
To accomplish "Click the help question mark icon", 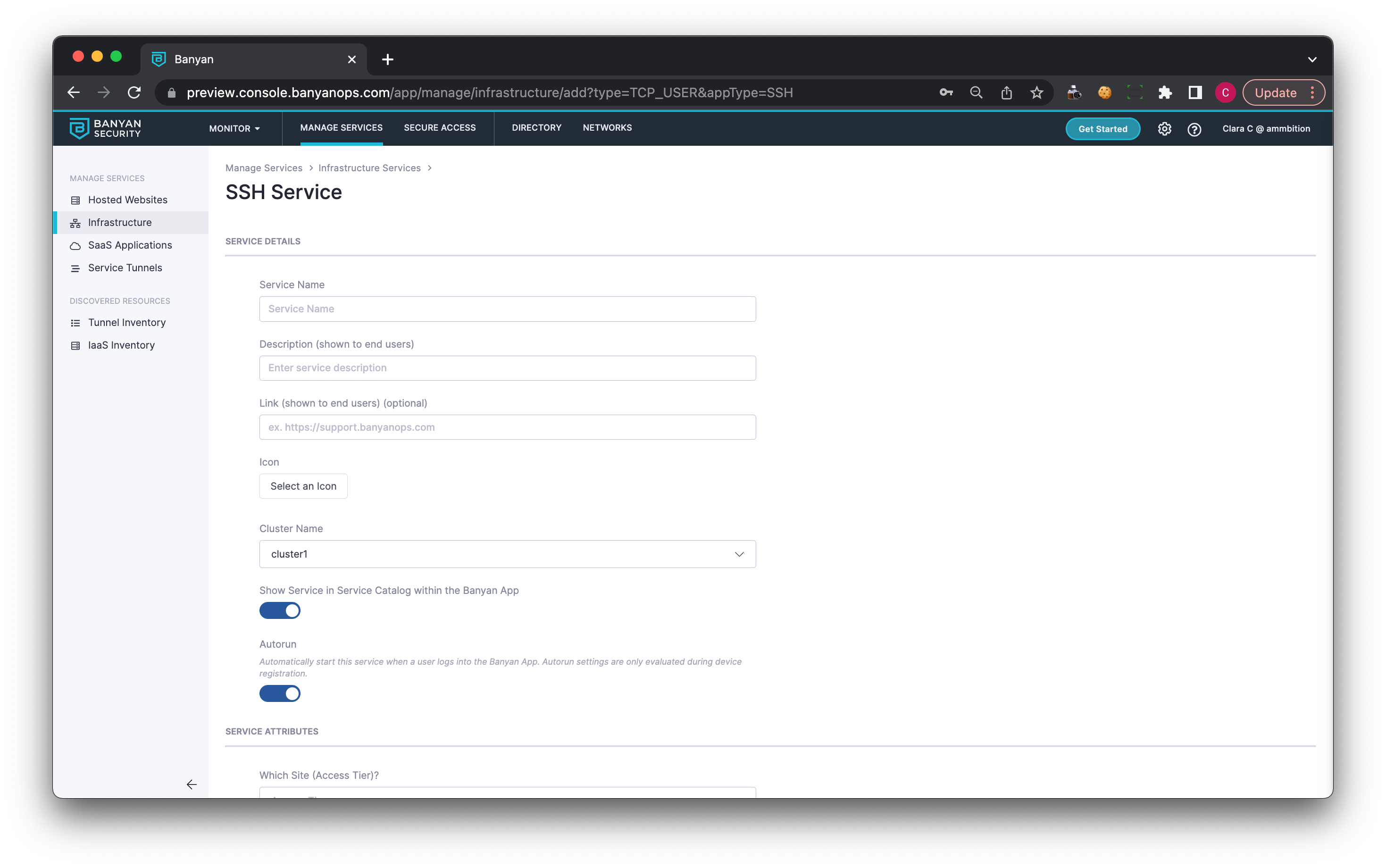I will tap(1194, 129).
